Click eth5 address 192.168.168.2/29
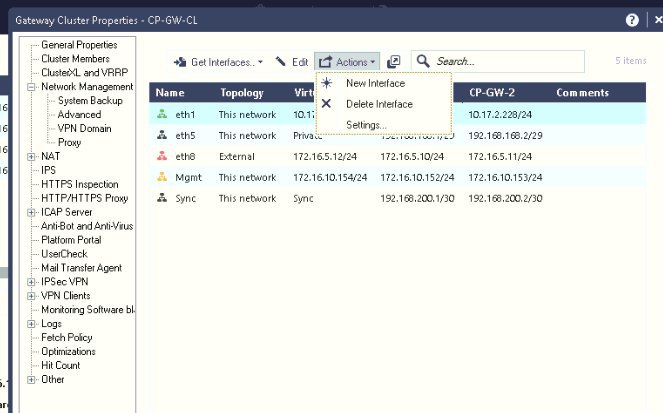 click(505, 136)
